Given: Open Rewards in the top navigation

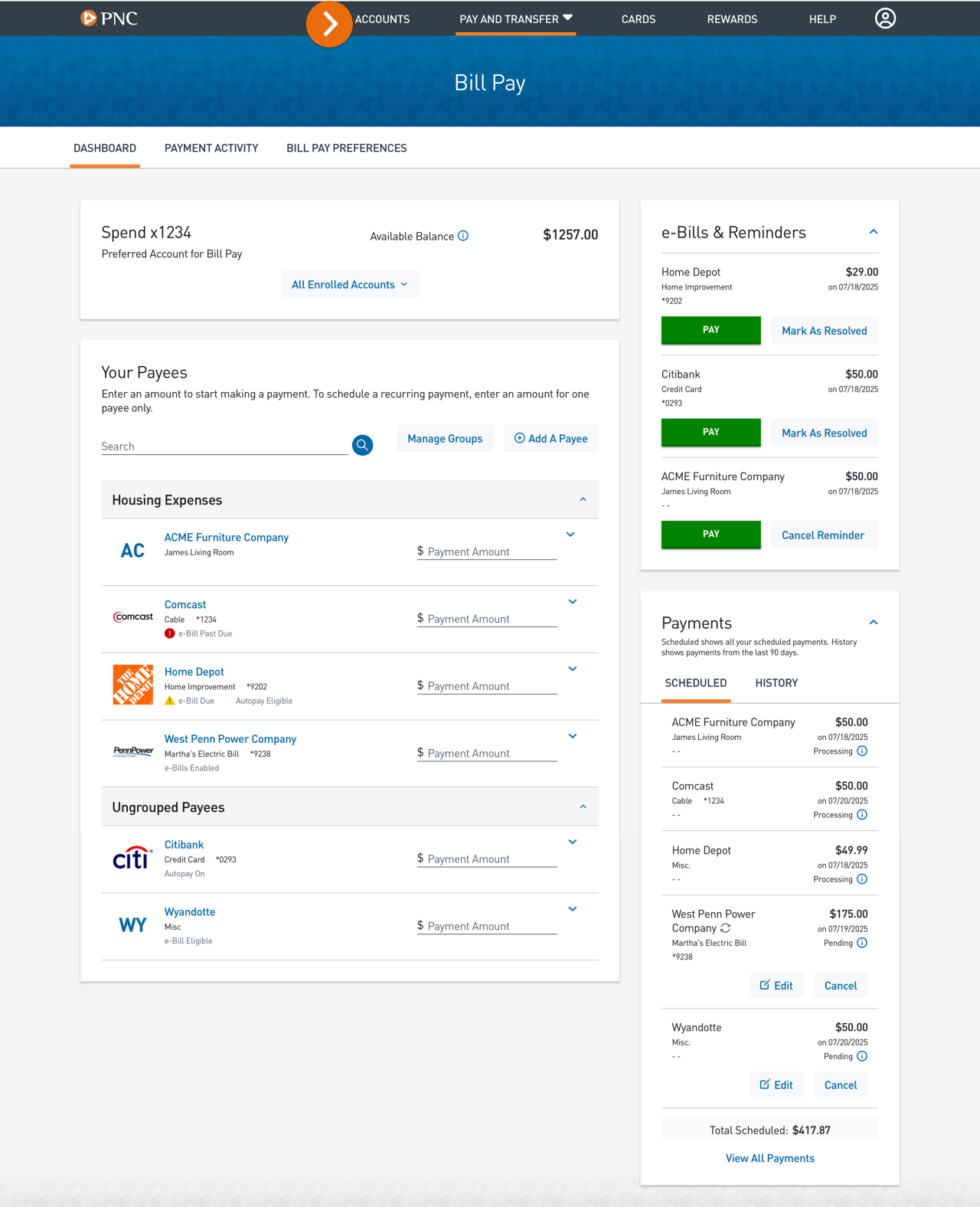Looking at the screenshot, I should (x=732, y=19).
